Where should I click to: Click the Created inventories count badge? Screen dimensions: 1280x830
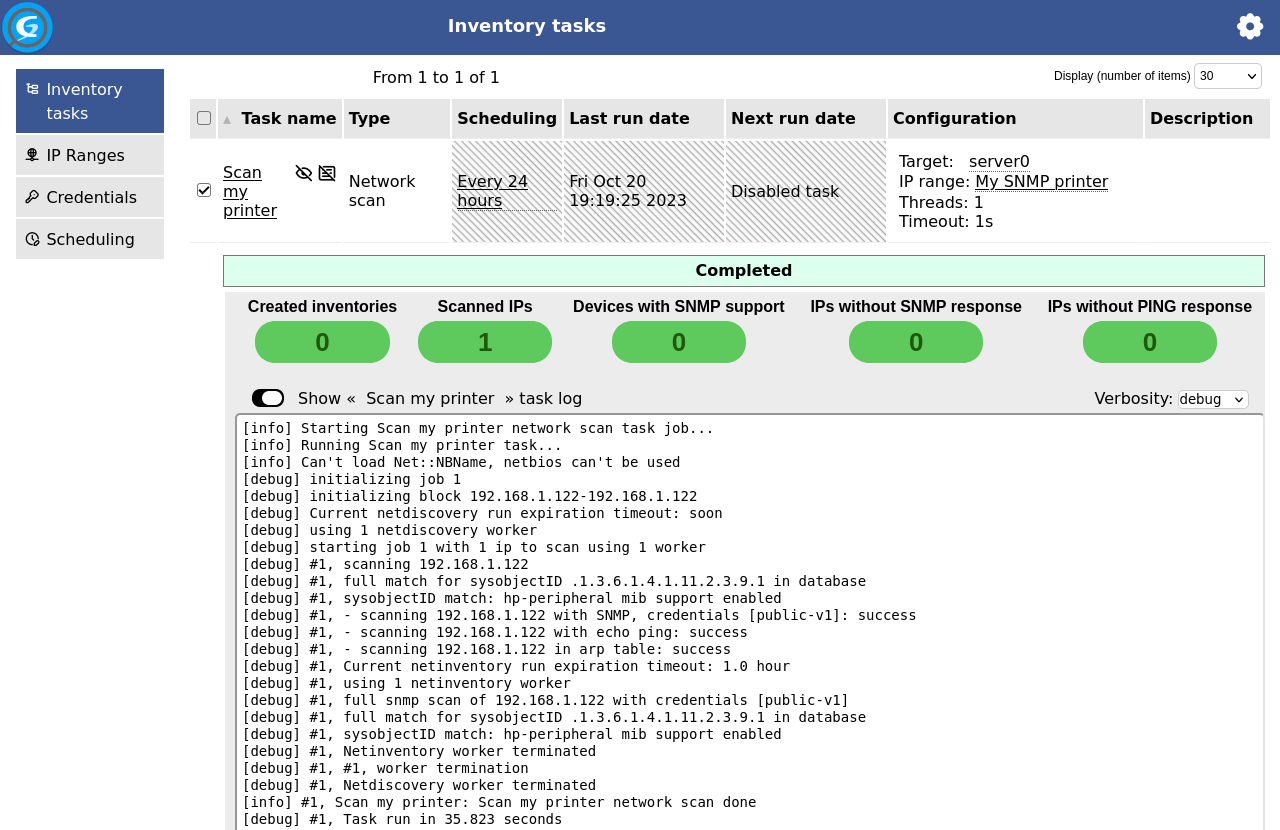322,342
